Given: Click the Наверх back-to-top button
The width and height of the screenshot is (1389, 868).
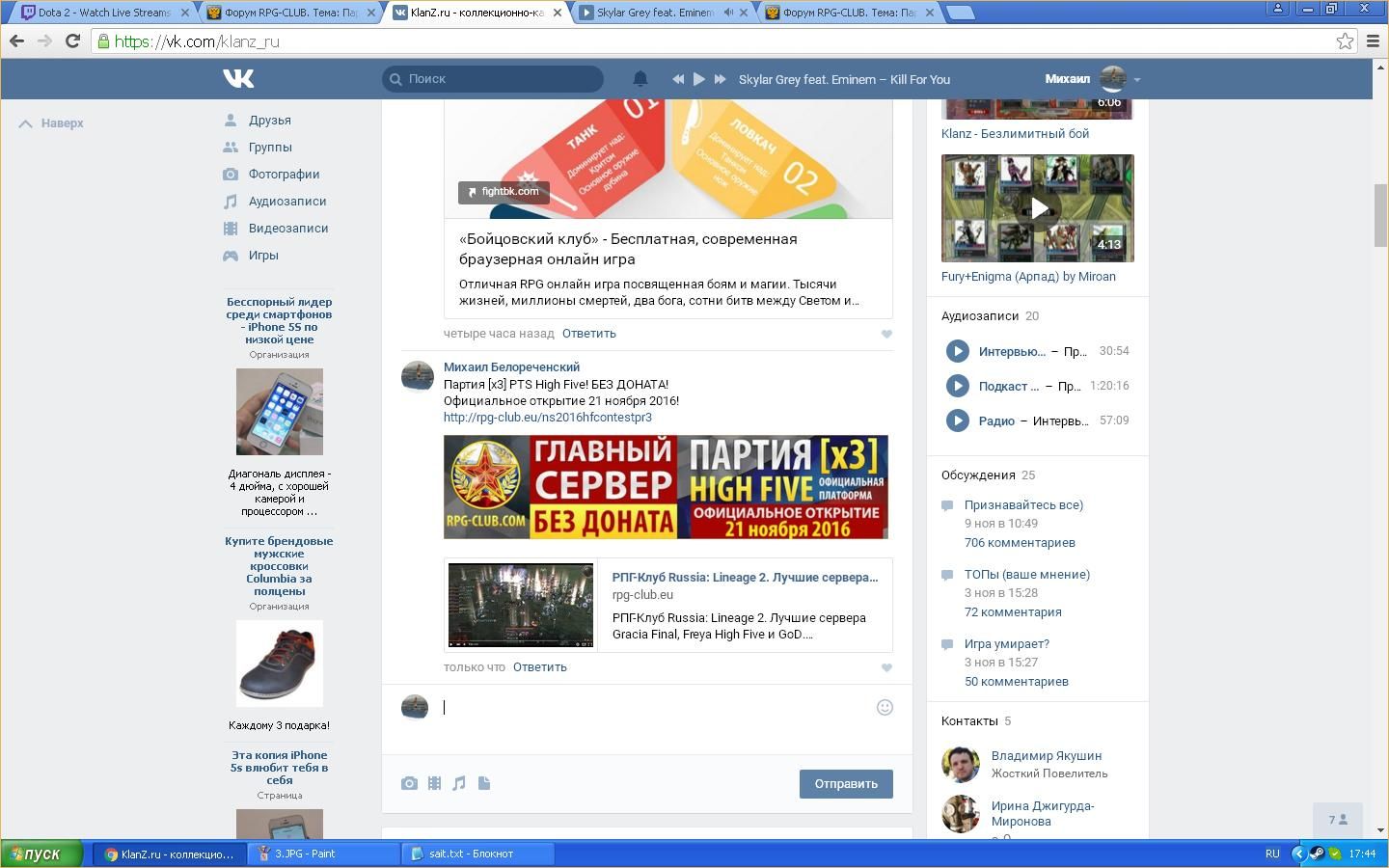Looking at the screenshot, I should [x=52, y=123].
